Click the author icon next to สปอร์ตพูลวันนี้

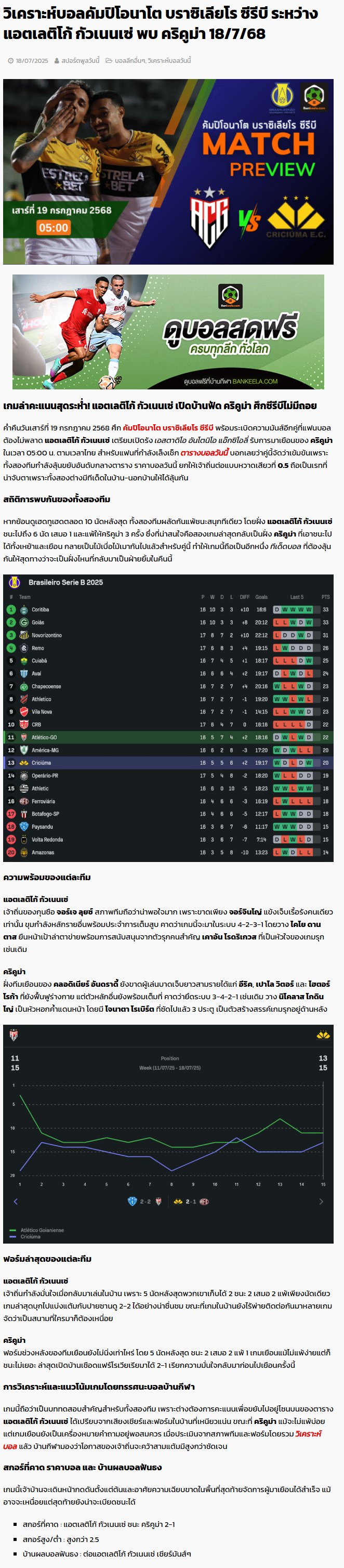tap(57, 61)
